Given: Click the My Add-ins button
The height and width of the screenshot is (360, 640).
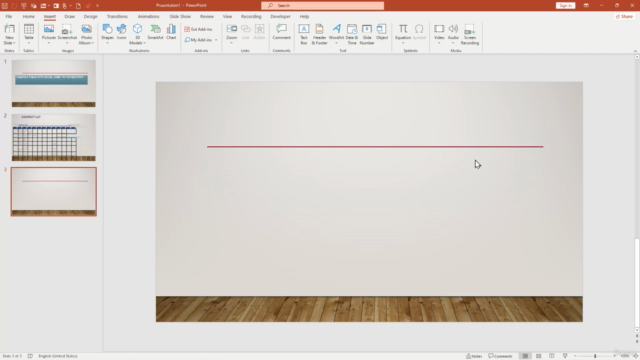Looking at the screenshot, I should [198, 40].
